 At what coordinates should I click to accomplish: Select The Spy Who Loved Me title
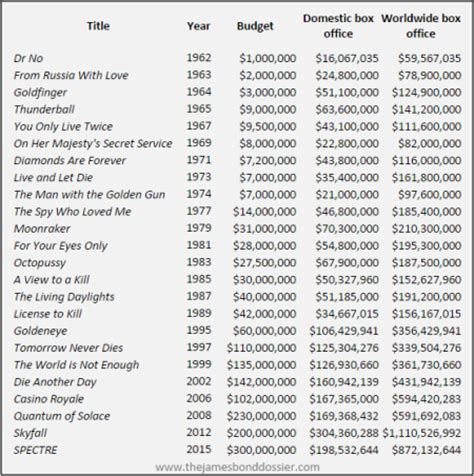[x=72, y=212]
